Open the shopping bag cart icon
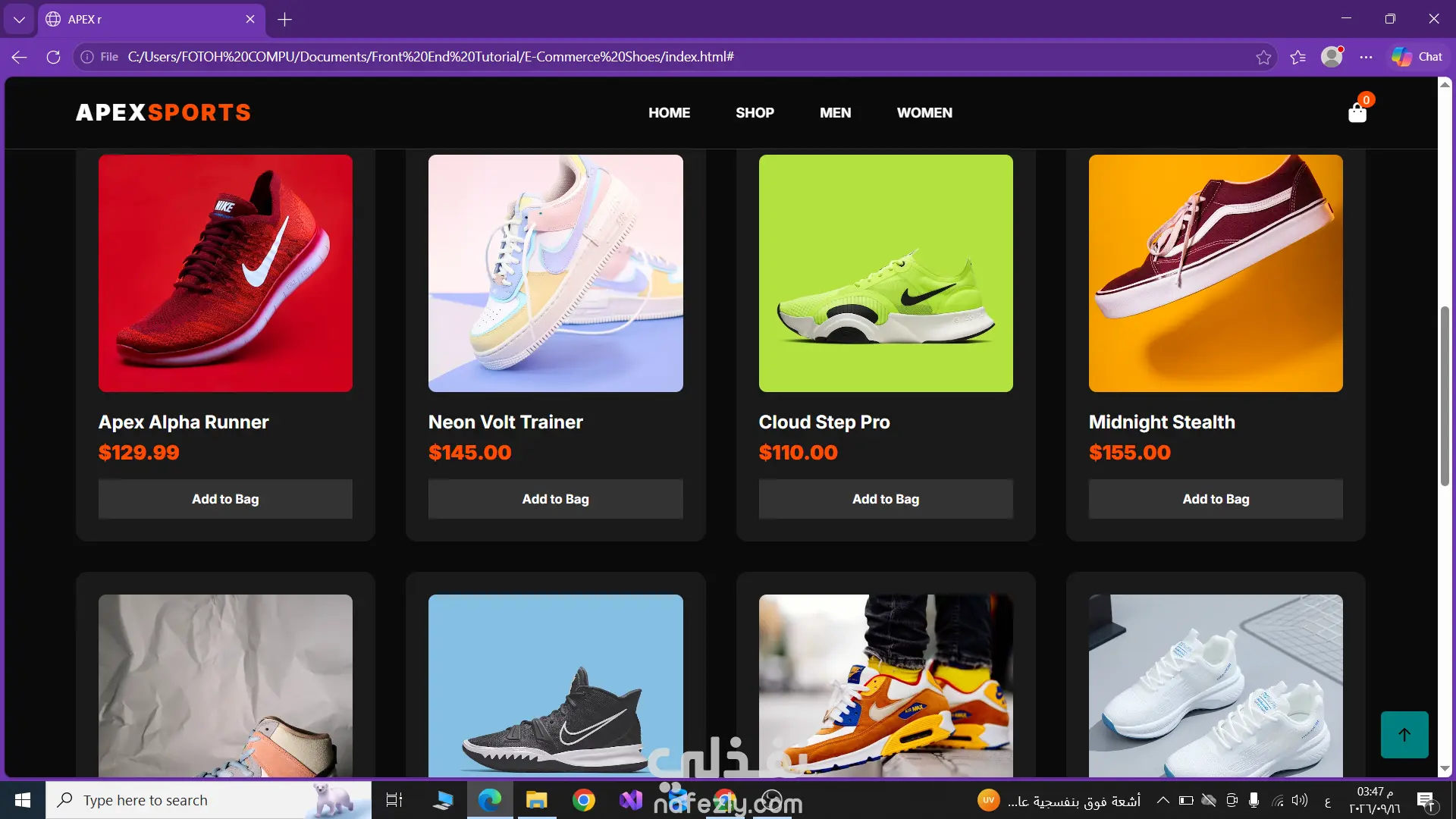Image resolution: width=1456 pixels, height=819 pixels. [x=1357, y=113]
